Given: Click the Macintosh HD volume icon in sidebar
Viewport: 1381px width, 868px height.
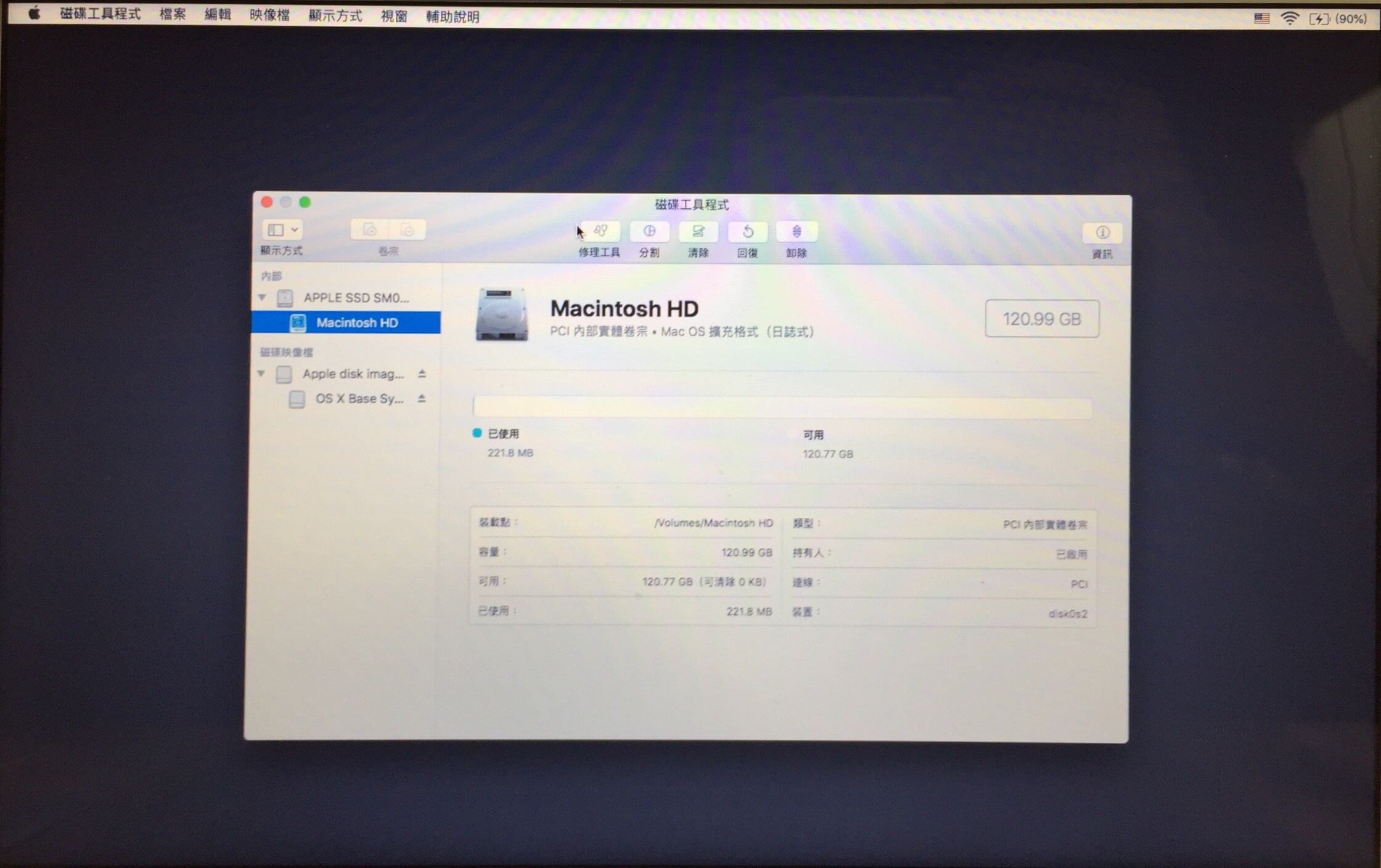Looking at the screenshot, I should coord(298,322).
